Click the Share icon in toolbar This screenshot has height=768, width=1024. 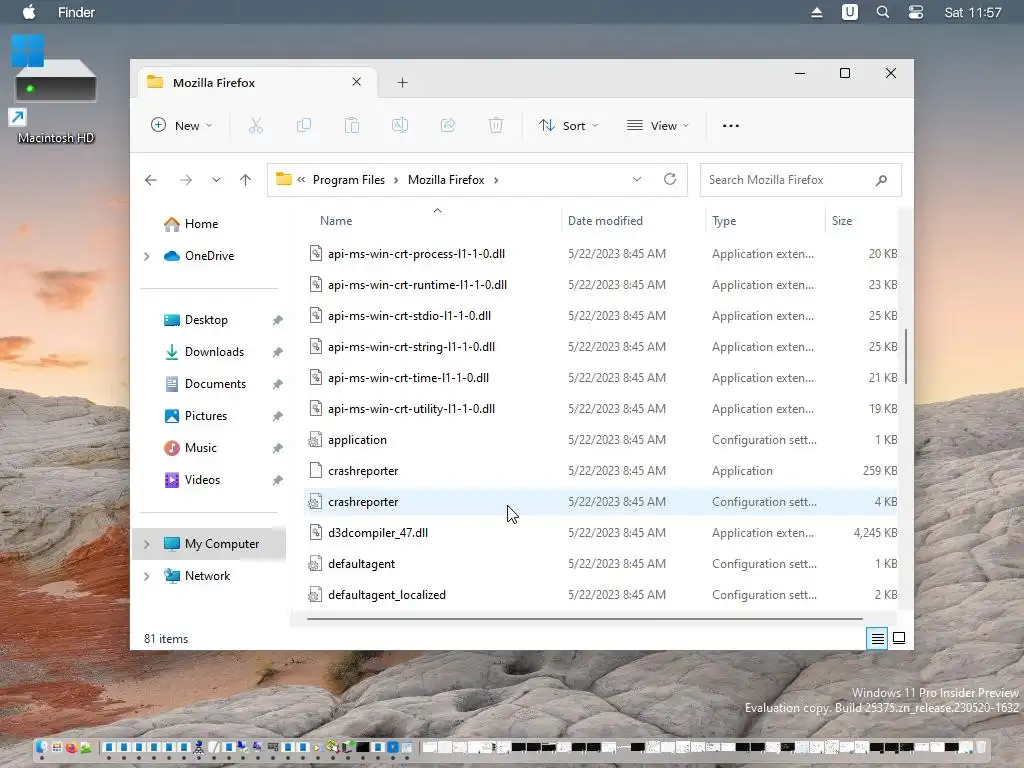[448, 125]
